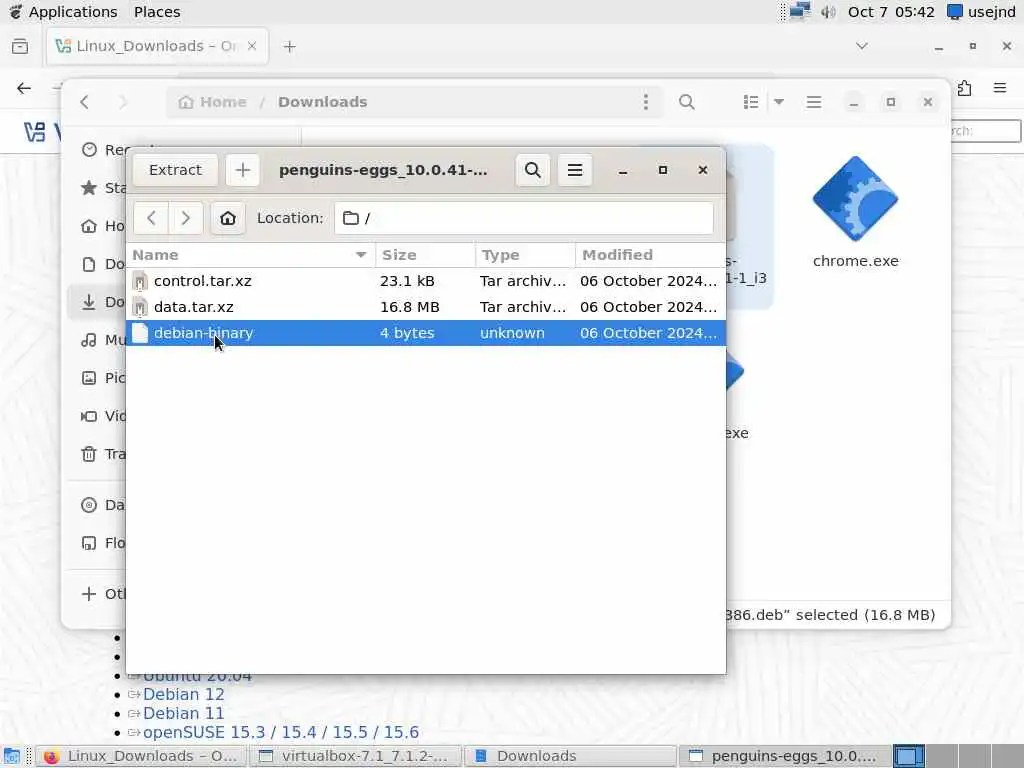Open search in the archive manager header
1024x768 pixels.
click(532, 170)
